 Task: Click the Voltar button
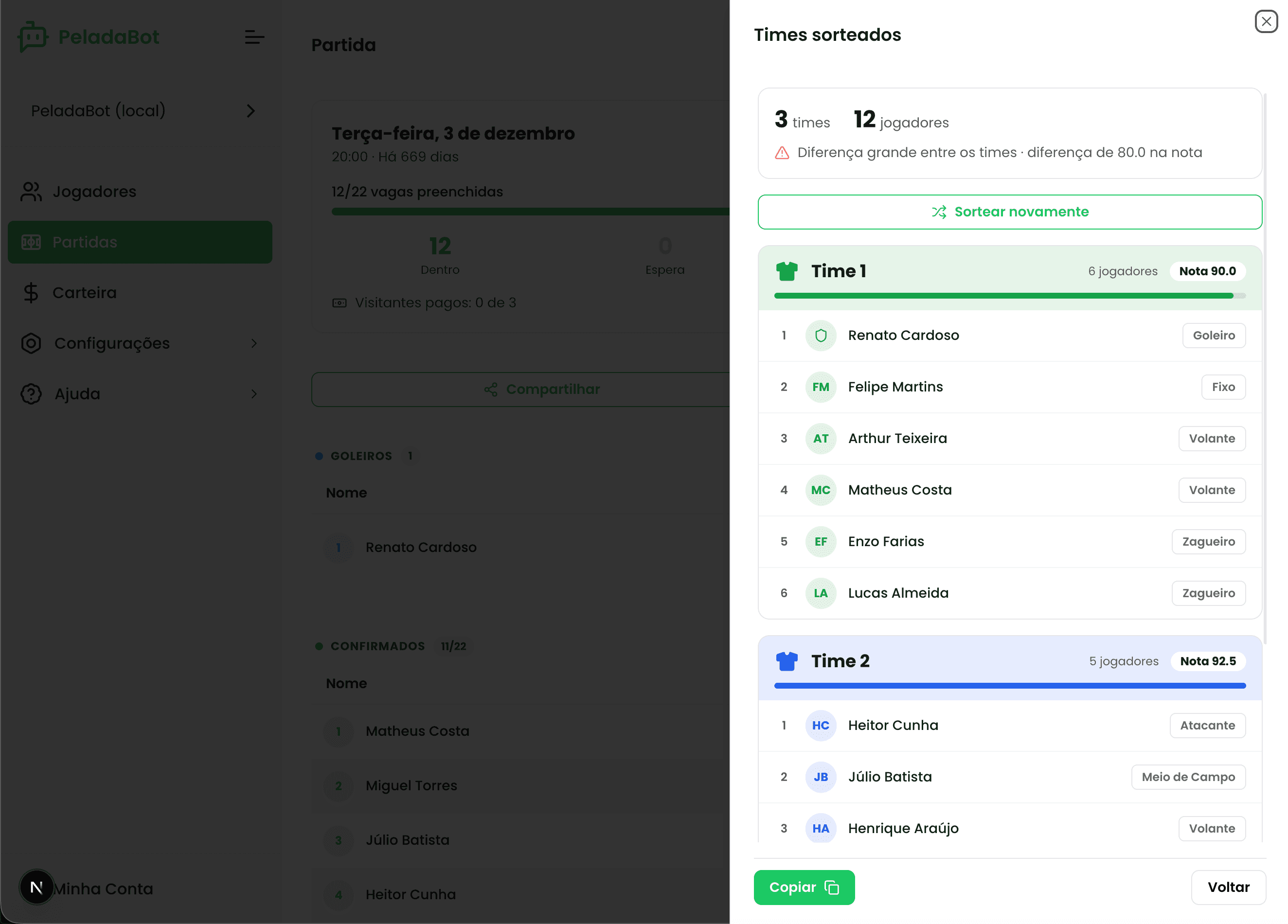pos(1228,888)
